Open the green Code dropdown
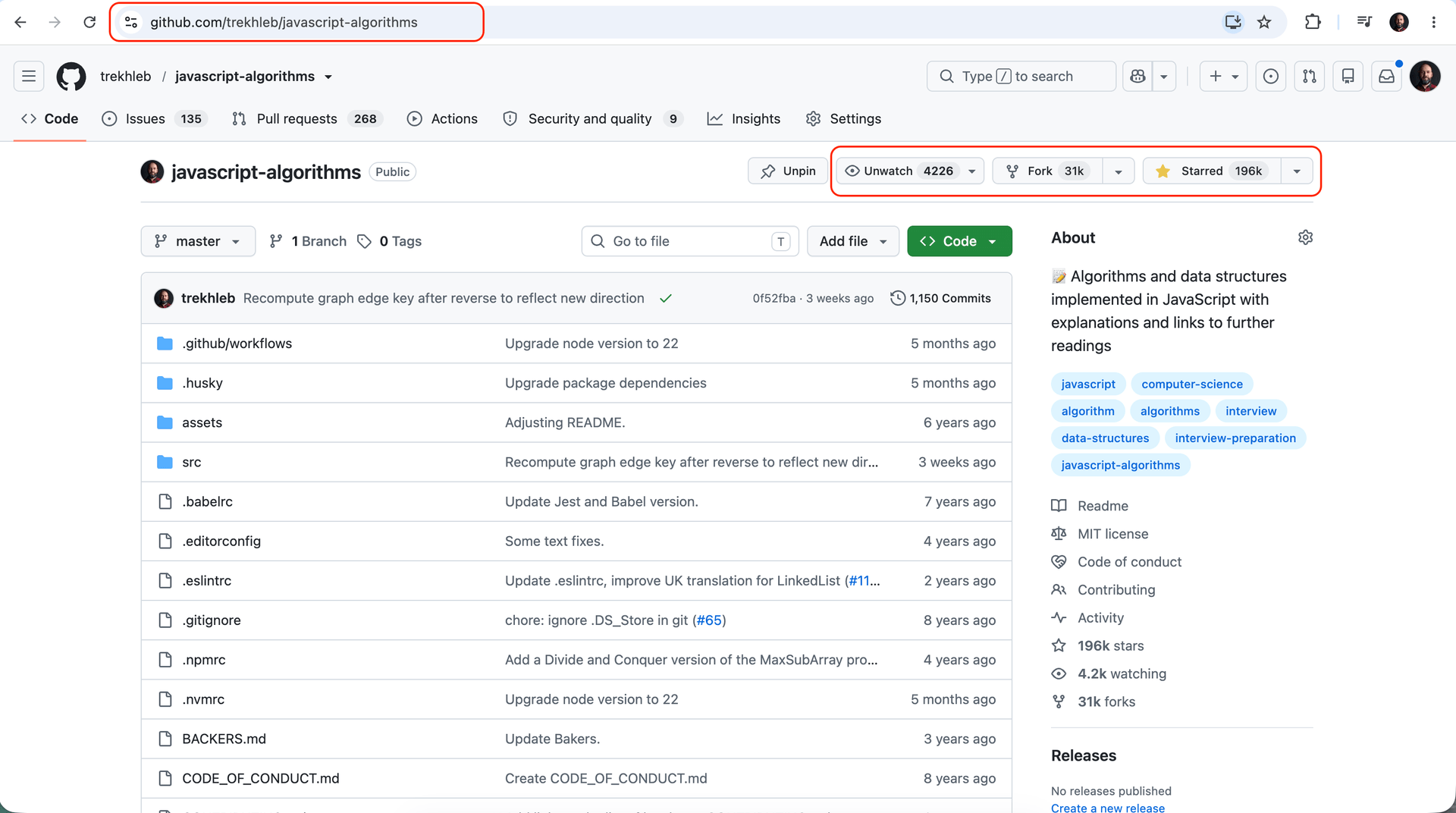 click(959, 241)
